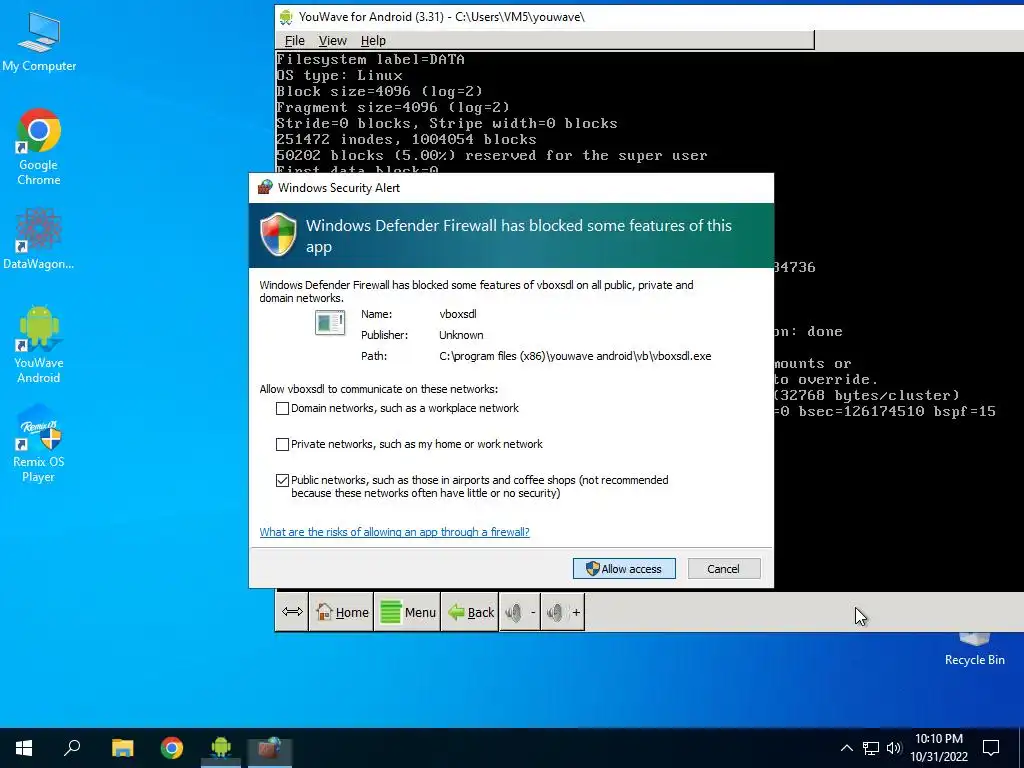Enable Private networks checkbox
Viewport: 1024px width, 768px height.
coord(282,444)
